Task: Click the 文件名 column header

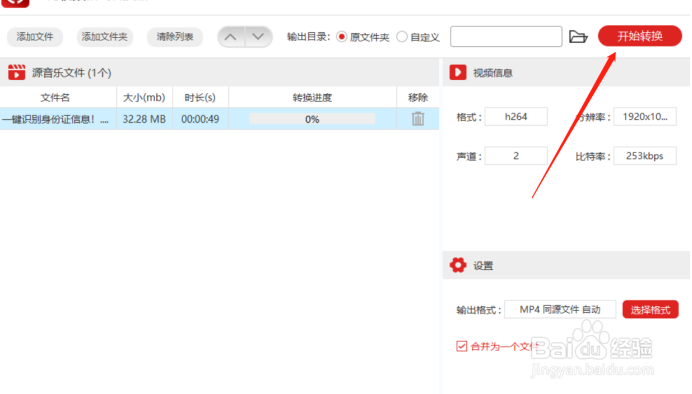Action: 55,98
